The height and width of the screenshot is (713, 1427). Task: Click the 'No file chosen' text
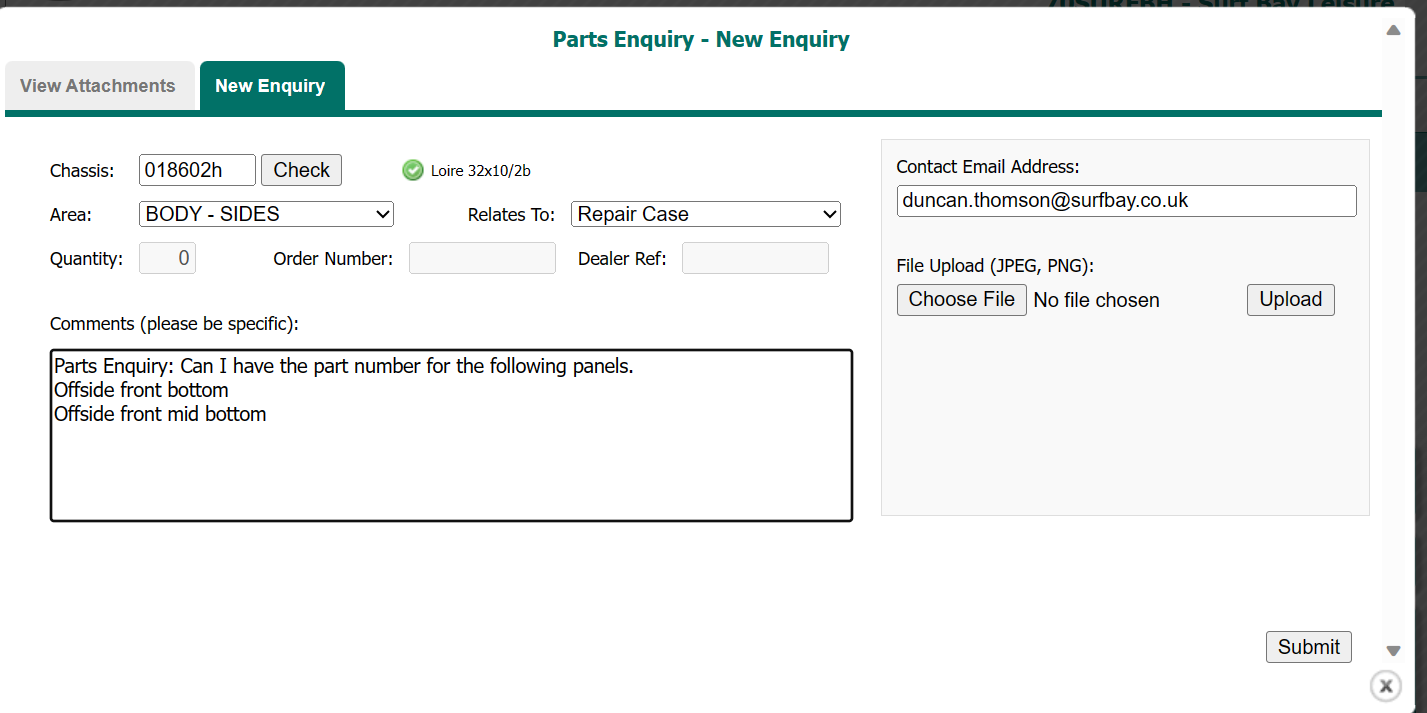(1096, 300)
